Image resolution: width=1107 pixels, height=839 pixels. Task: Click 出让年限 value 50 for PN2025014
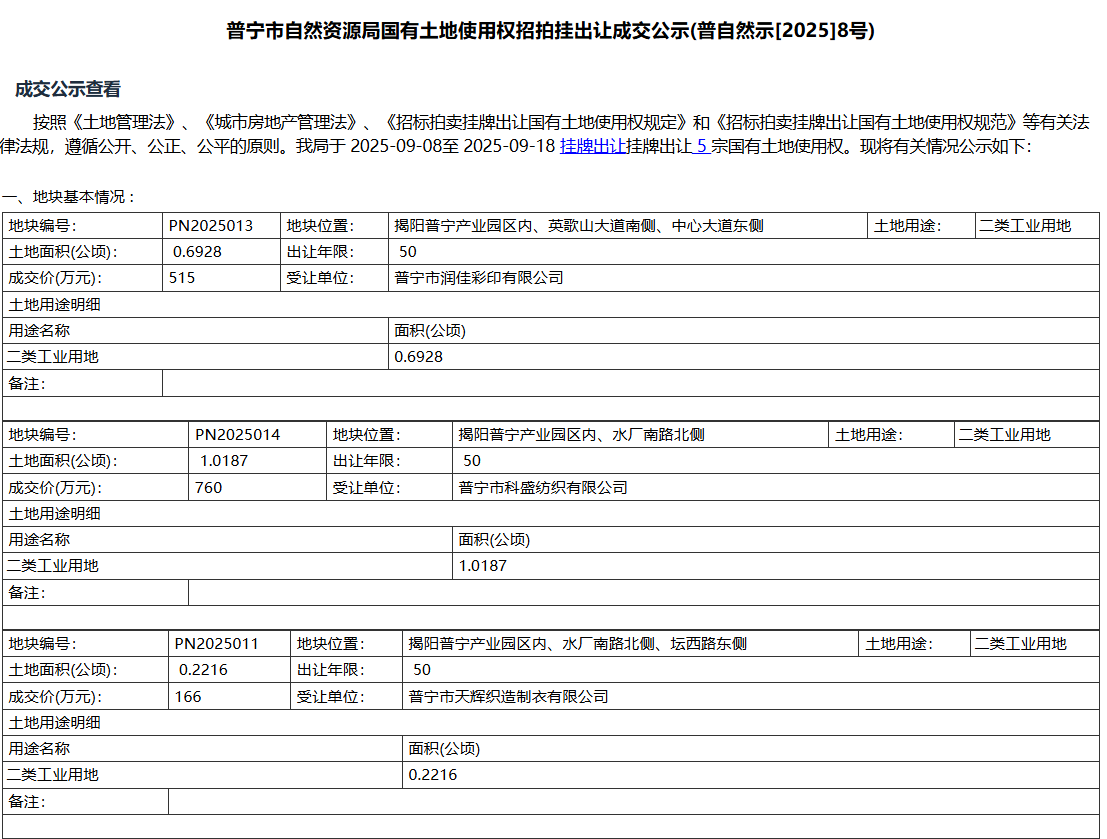tap(472, 461)
